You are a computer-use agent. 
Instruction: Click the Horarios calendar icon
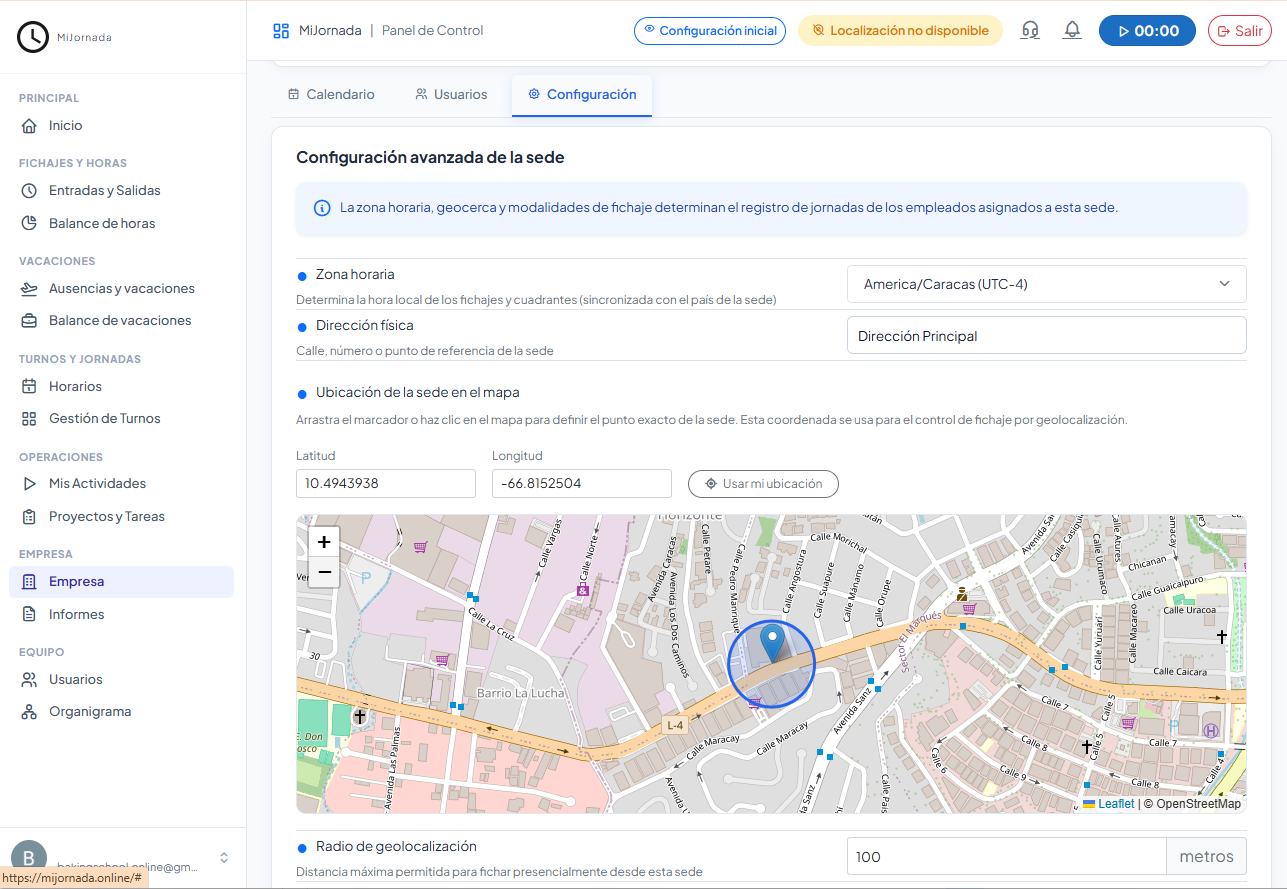[x=29, y=387]
